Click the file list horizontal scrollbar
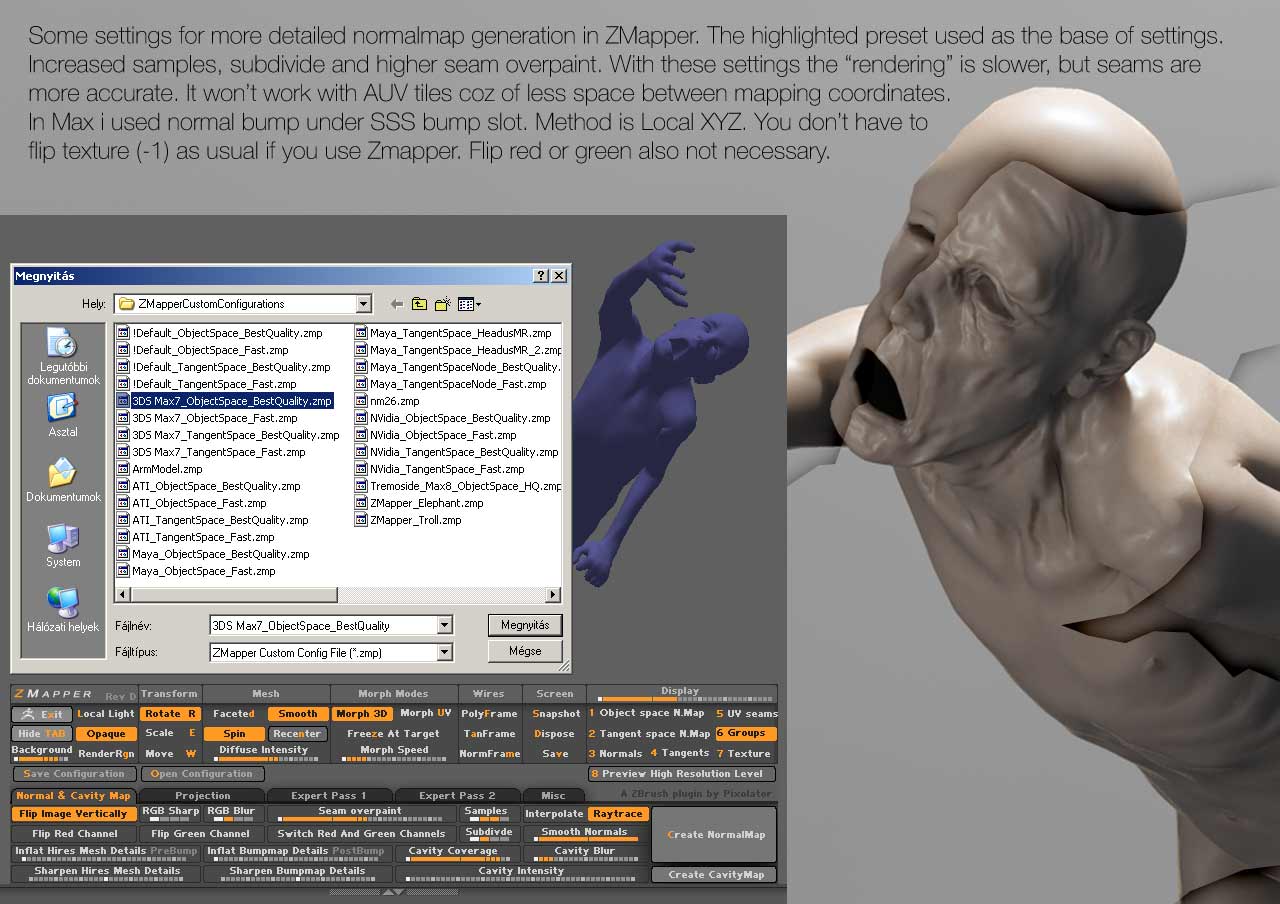The height and width of the screenshot is (904, 1280). (x=338, y=595)
